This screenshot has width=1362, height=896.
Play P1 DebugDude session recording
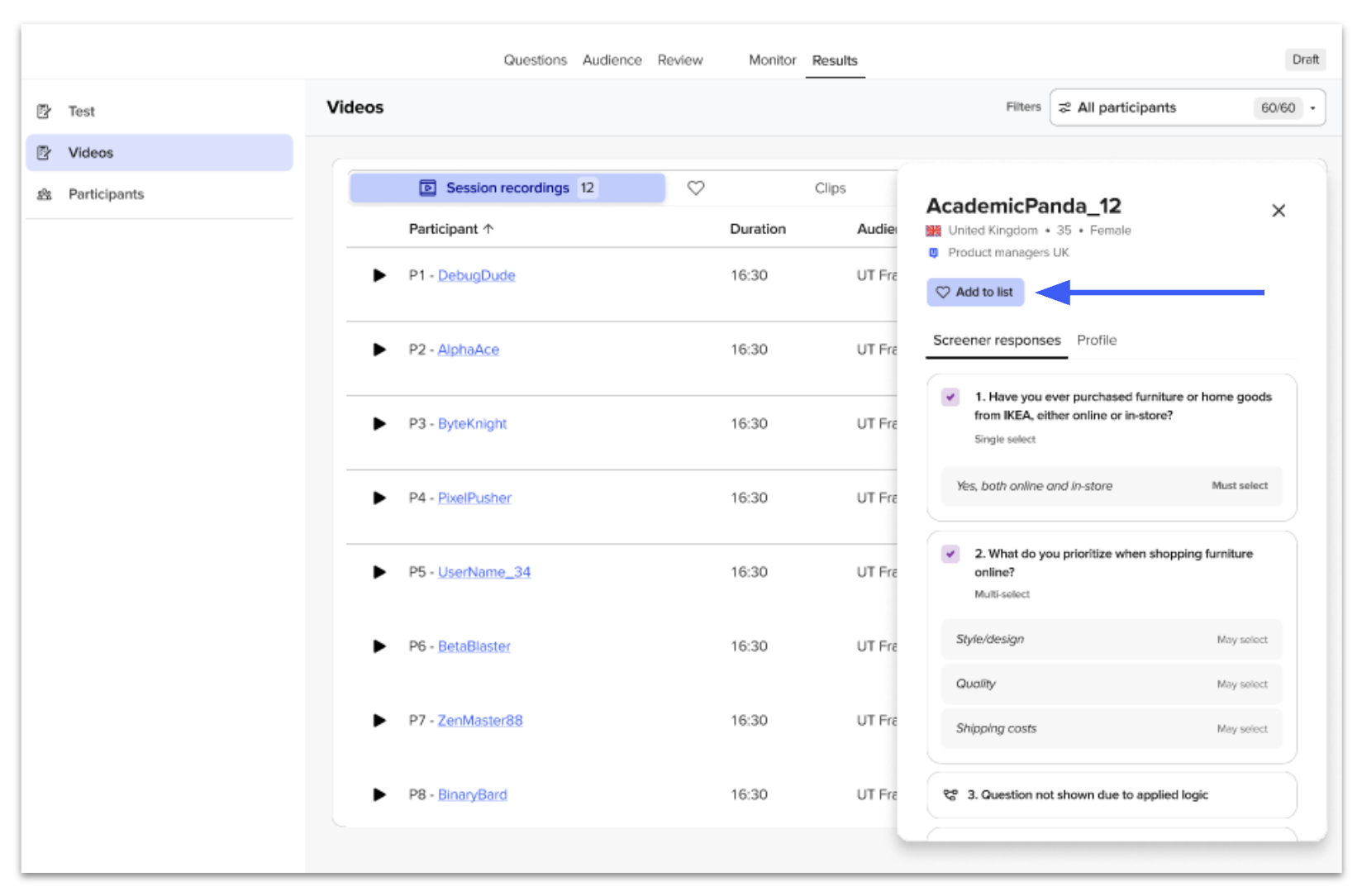tap(379, 275)
